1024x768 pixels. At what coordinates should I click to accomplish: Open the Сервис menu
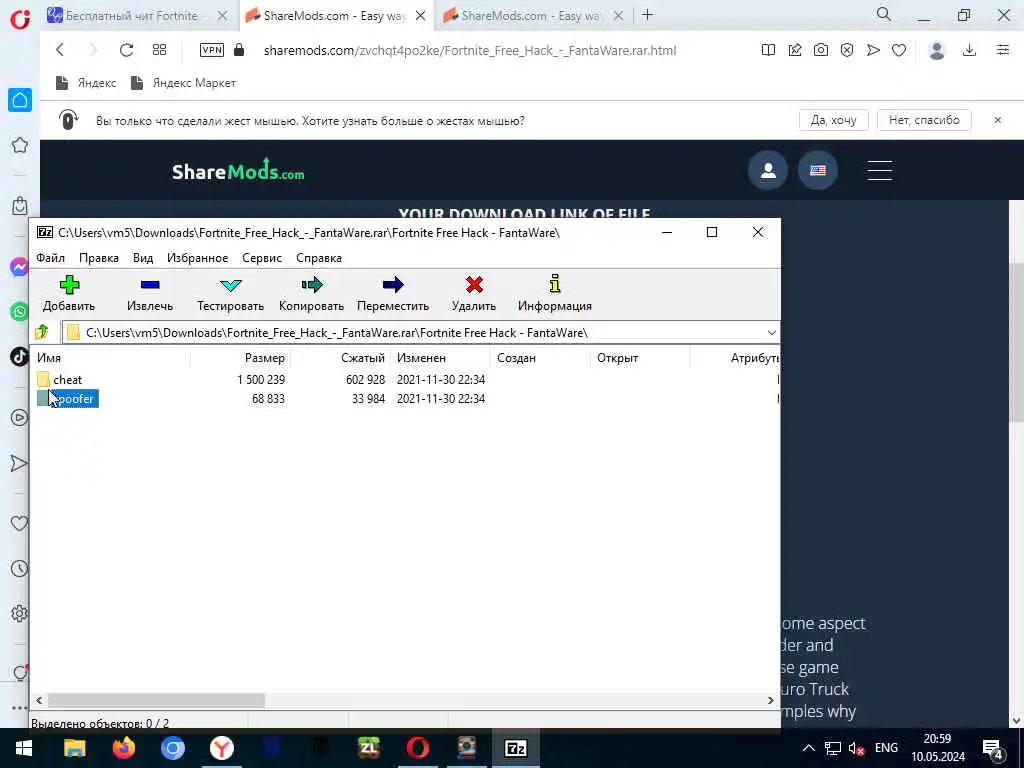point(262,258)
